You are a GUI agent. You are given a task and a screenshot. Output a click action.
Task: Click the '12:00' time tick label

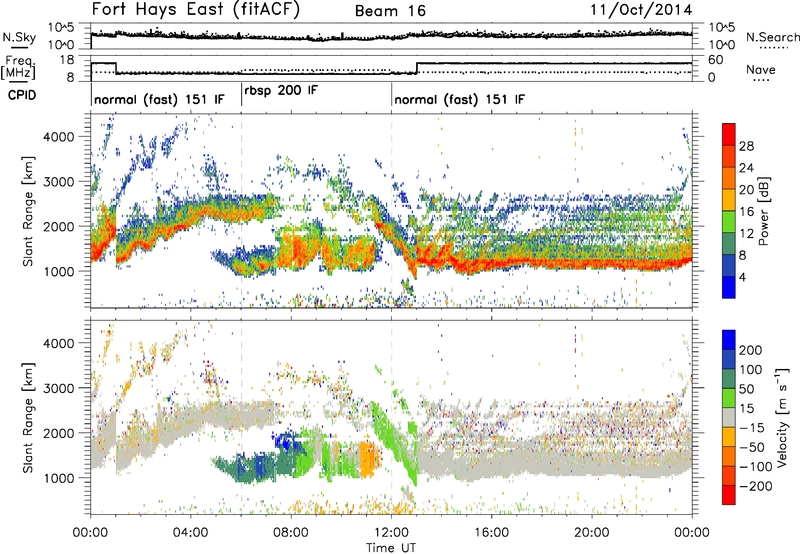click(391, 533)
